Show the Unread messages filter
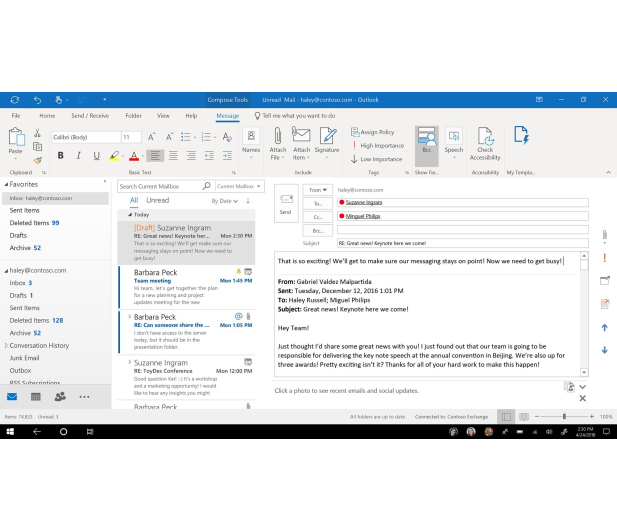 point(157,200)
